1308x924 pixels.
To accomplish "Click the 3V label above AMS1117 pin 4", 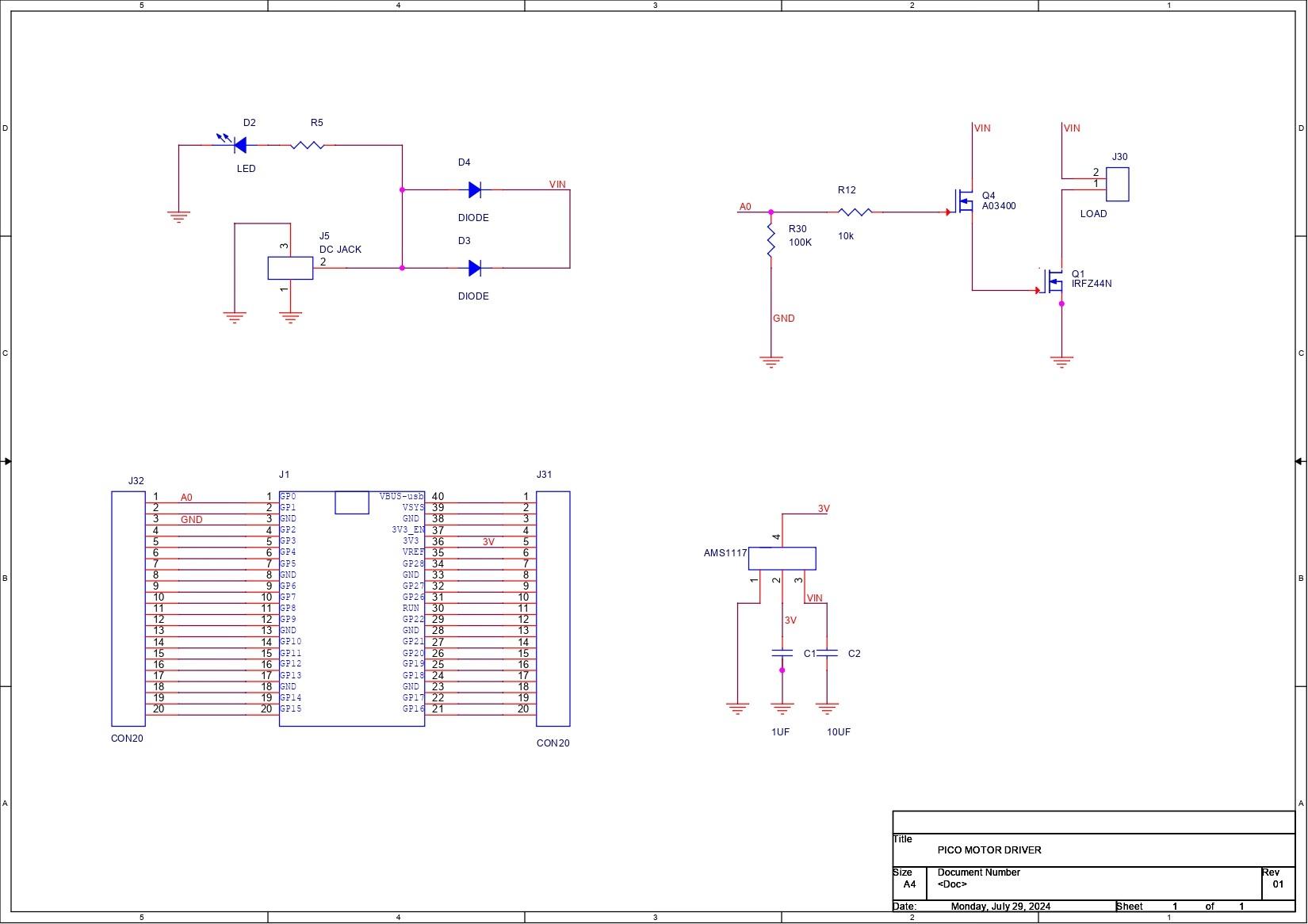I will (x=824, y=509).
